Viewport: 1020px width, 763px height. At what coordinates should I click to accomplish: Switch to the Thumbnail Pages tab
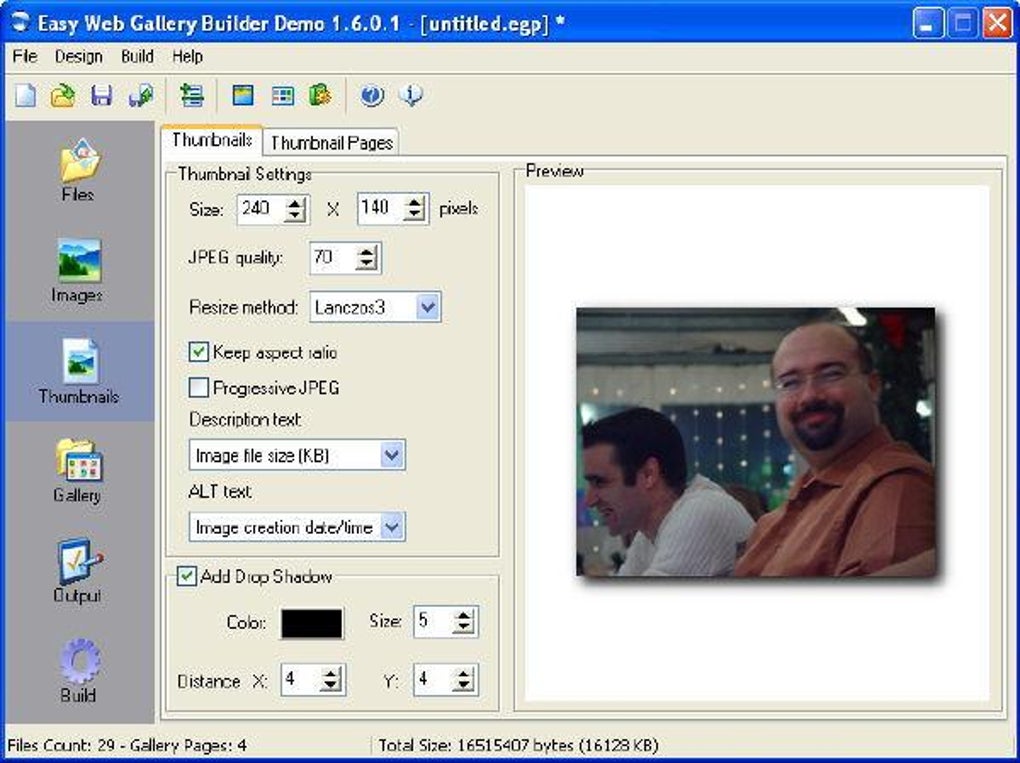click(x=331, y=142)
